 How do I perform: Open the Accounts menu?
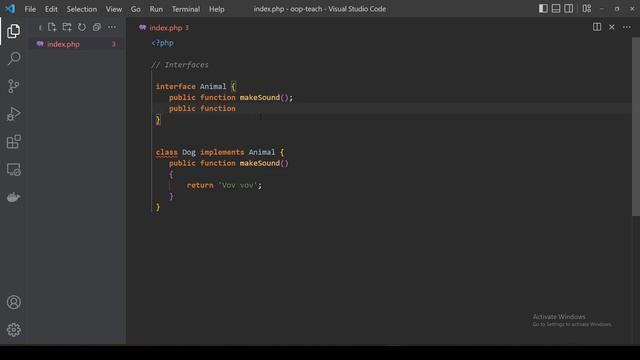coord(13,302)
